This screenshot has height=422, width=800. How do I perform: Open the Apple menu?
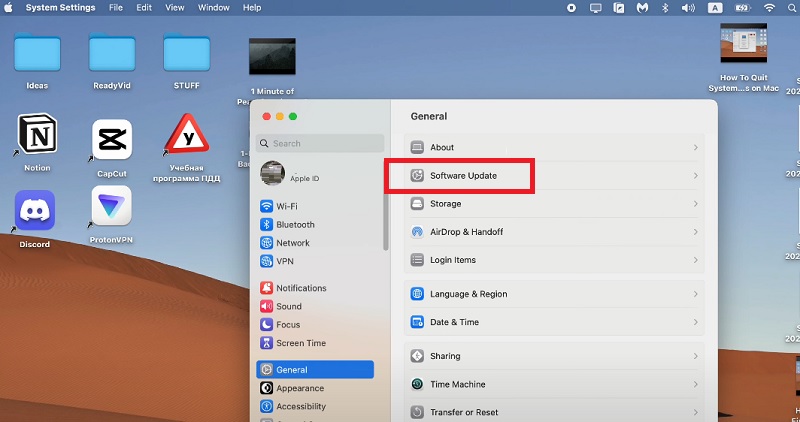8,8
